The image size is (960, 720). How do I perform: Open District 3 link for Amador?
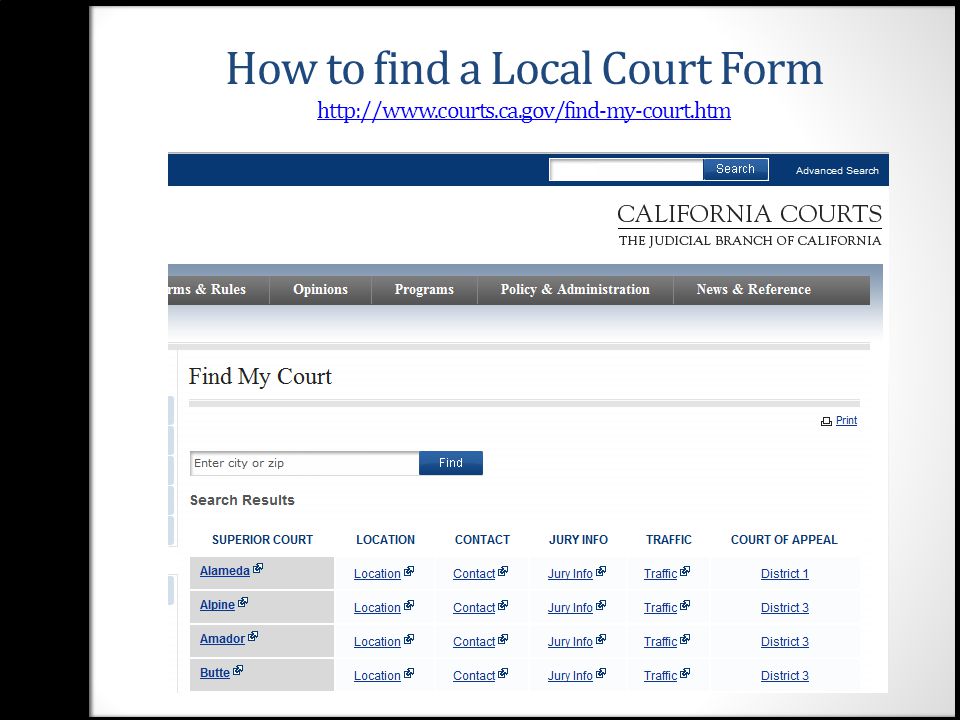click(x=784, y=642)
